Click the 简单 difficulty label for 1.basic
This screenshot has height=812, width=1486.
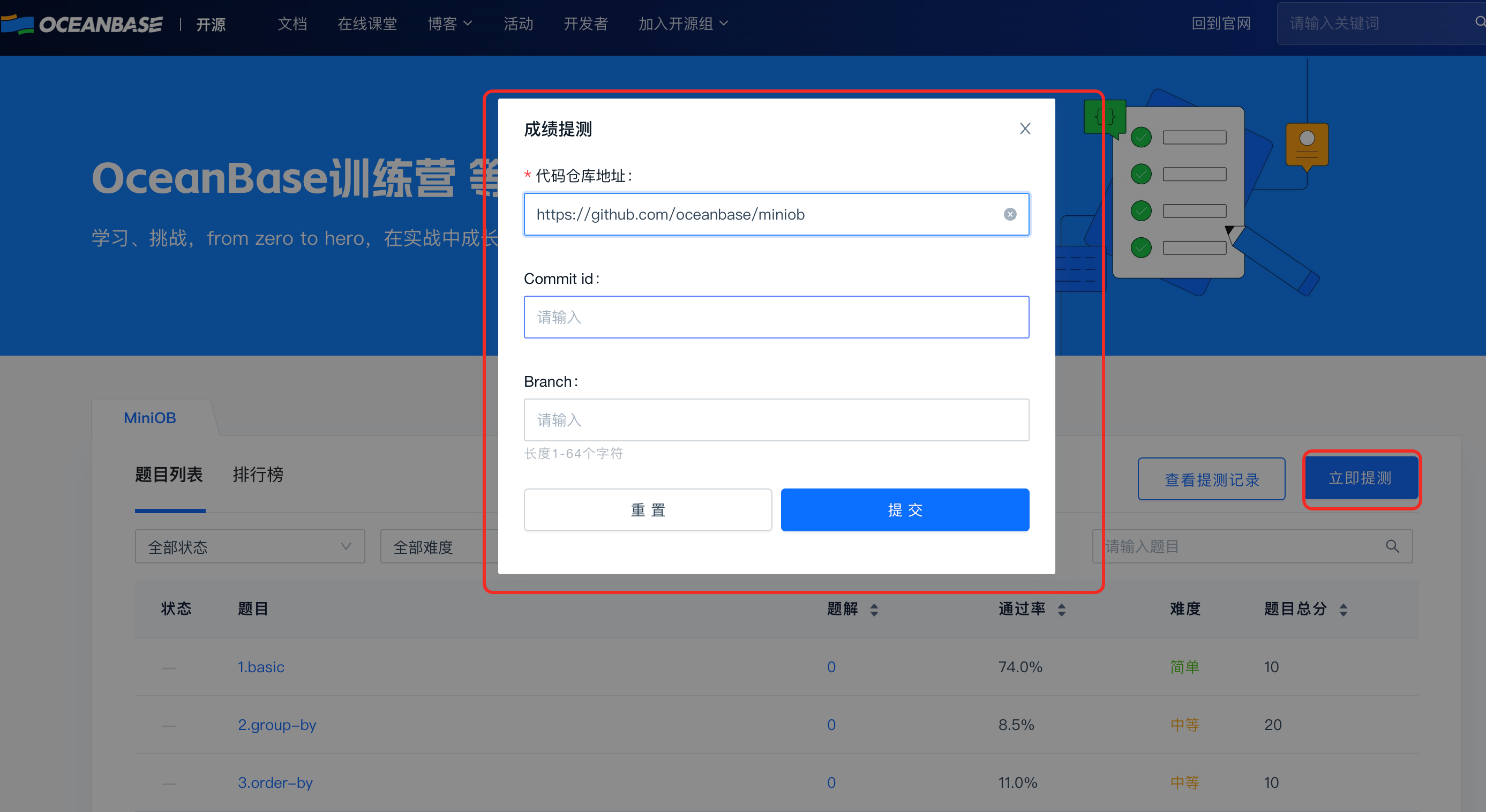[x=1185, y=667]
